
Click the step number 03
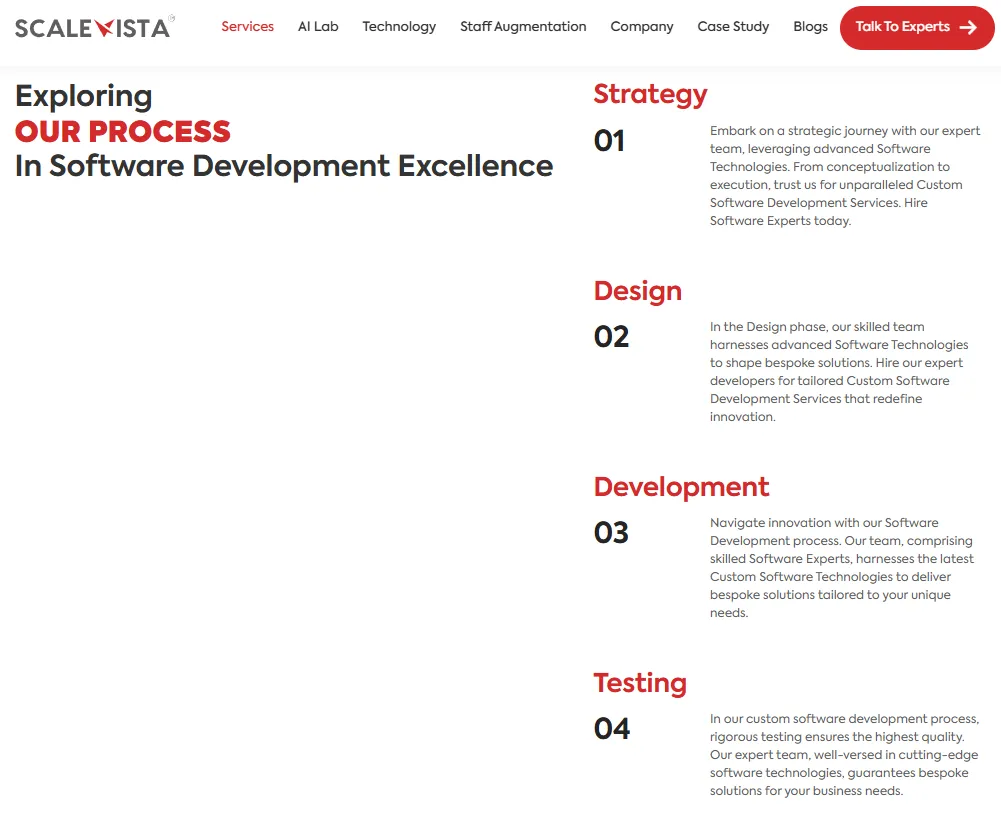click(x=611, y=533)
